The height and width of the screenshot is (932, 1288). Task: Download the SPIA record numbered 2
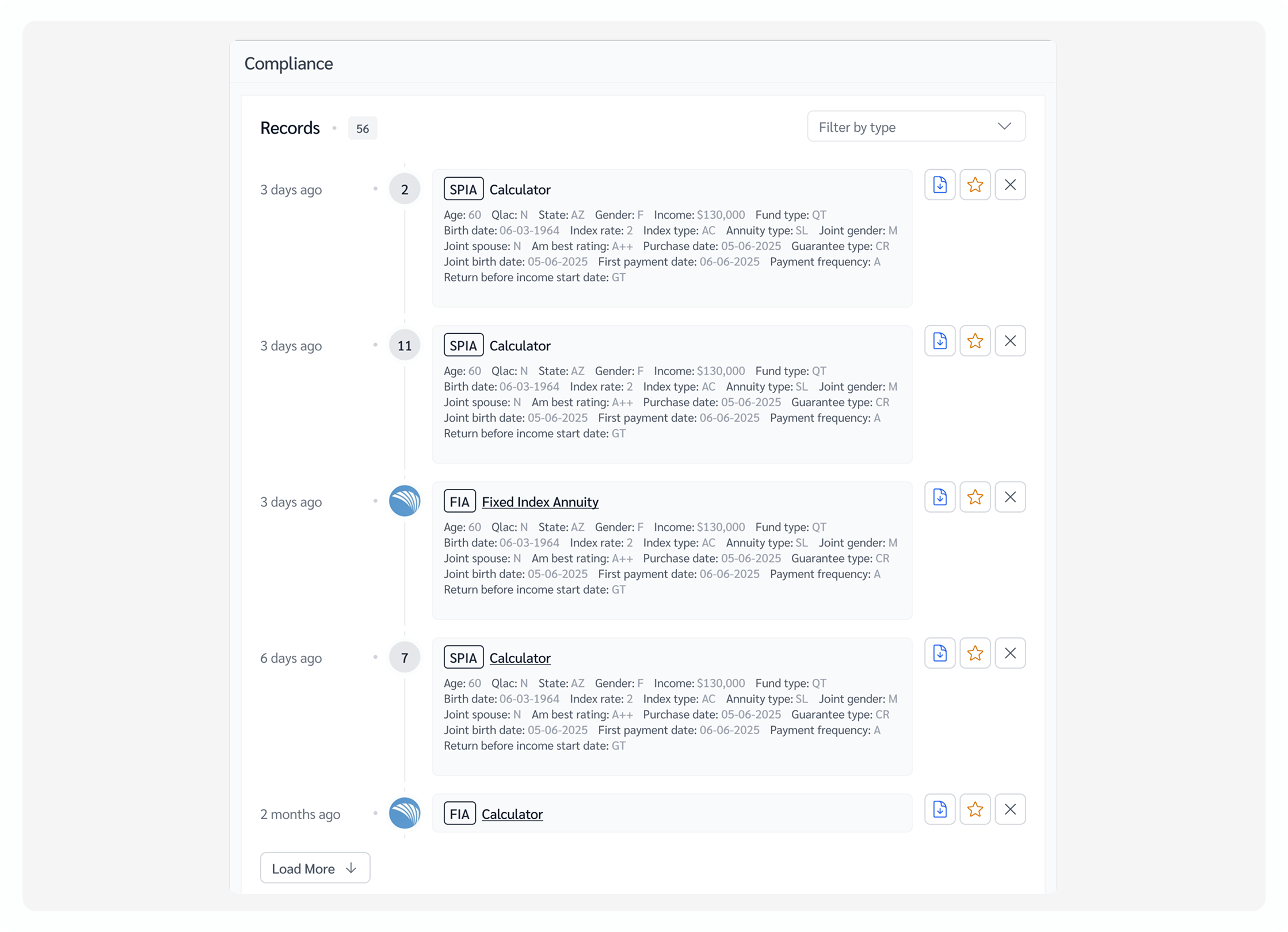coord(939,185)
